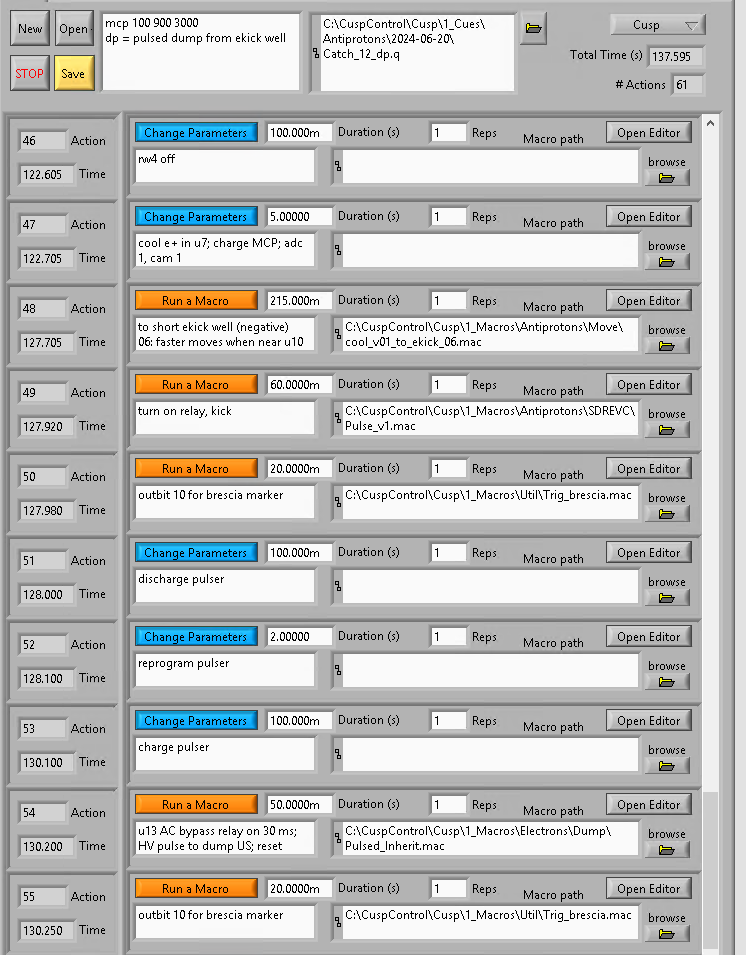Open the Cusp dropdown selector
Viewport: 746px width, 955px height.
click(x=658, y=25)
